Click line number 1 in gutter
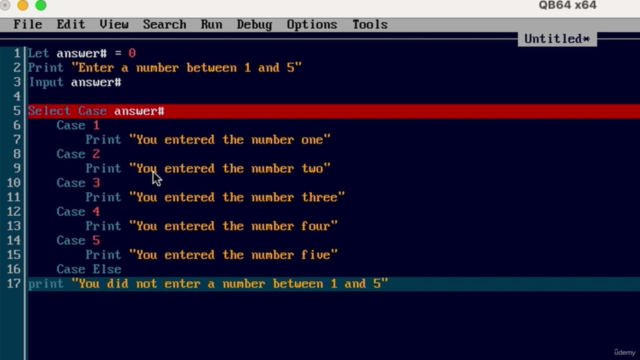The image size is (640, 360). point(17,53)
